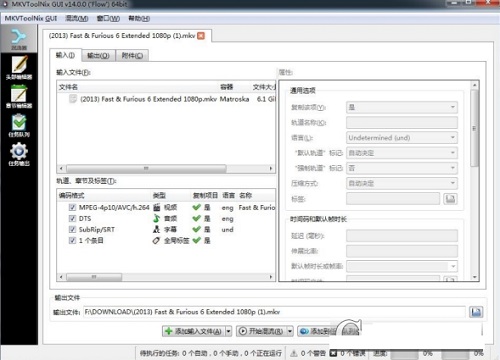Viewport: 500px width, 360px height.
Task: Click the file icon beside source mkv filename
Action: 73,99
